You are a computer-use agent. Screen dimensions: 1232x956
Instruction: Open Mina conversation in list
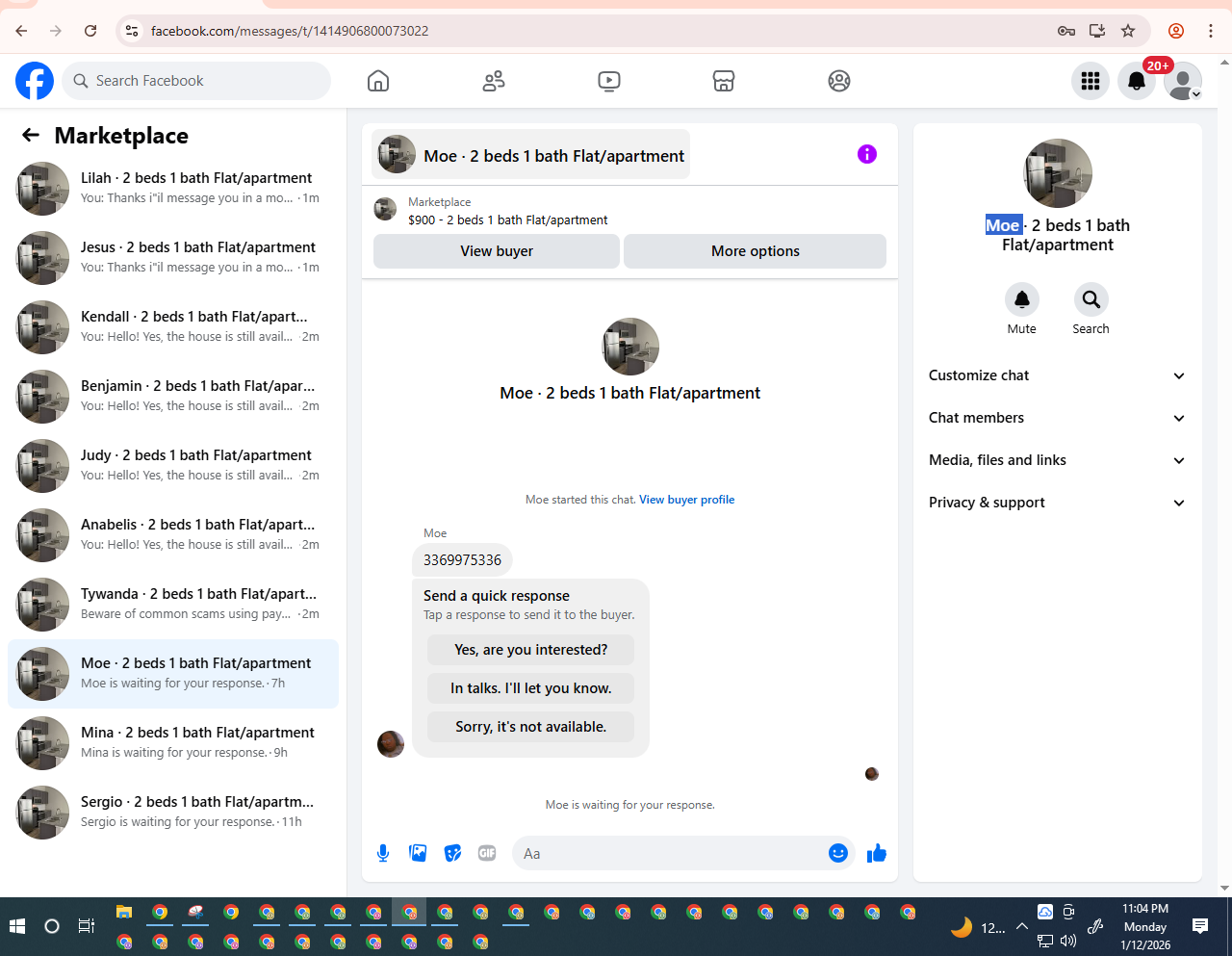(173, 743)
